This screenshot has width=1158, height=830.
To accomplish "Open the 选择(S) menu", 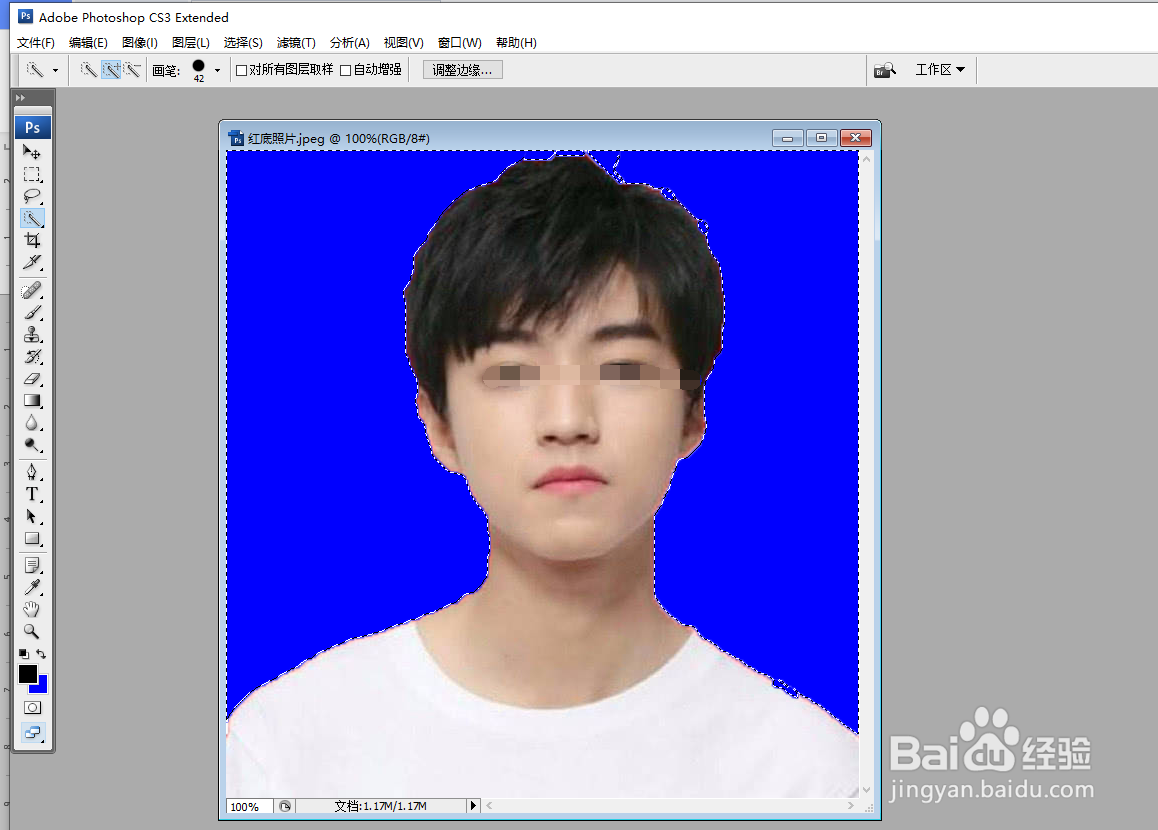I will 243,42.
